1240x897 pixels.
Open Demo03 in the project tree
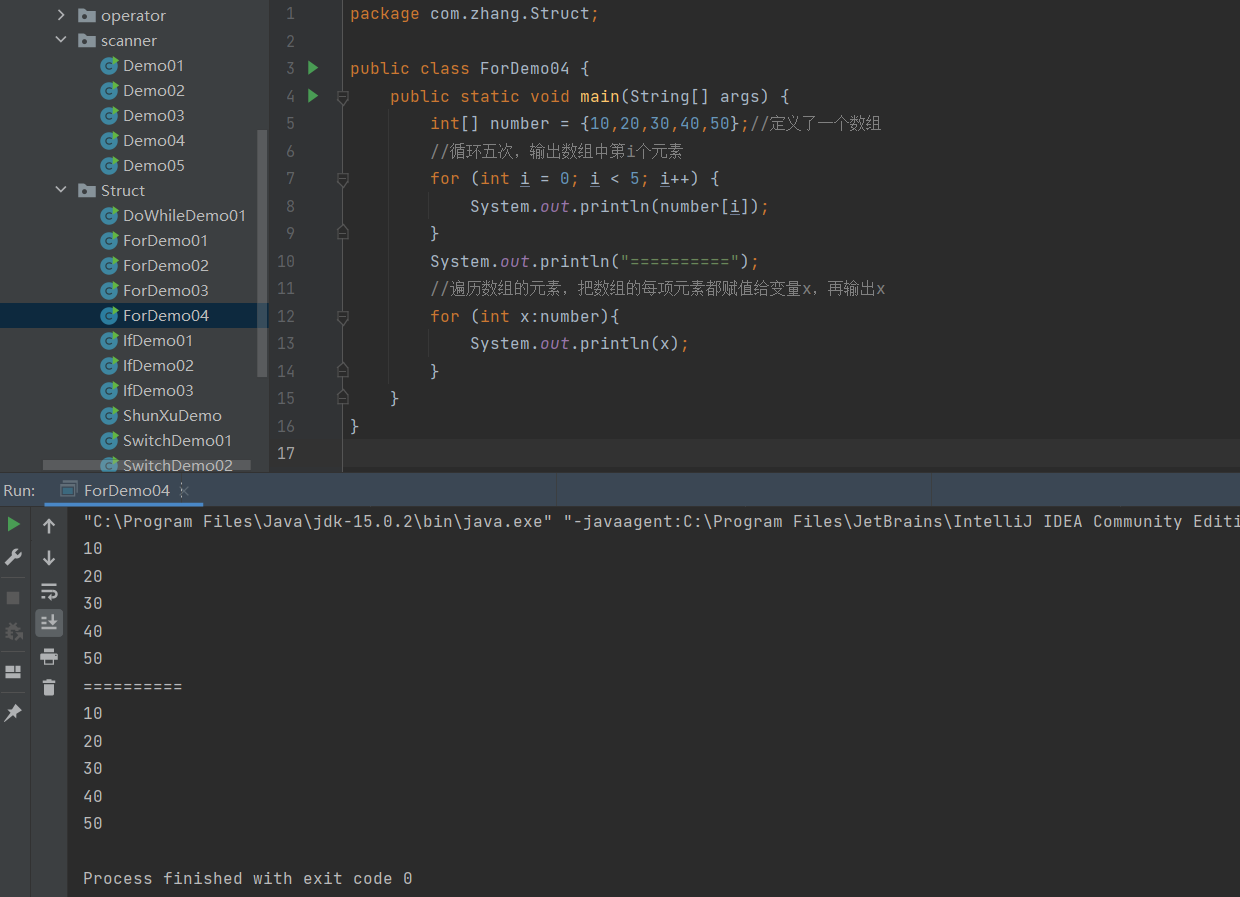tap(153, 116)
